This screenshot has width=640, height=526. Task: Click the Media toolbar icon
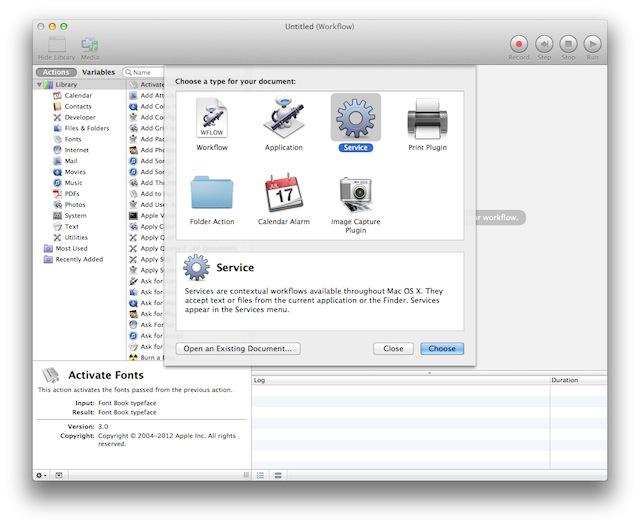[90, 44]
